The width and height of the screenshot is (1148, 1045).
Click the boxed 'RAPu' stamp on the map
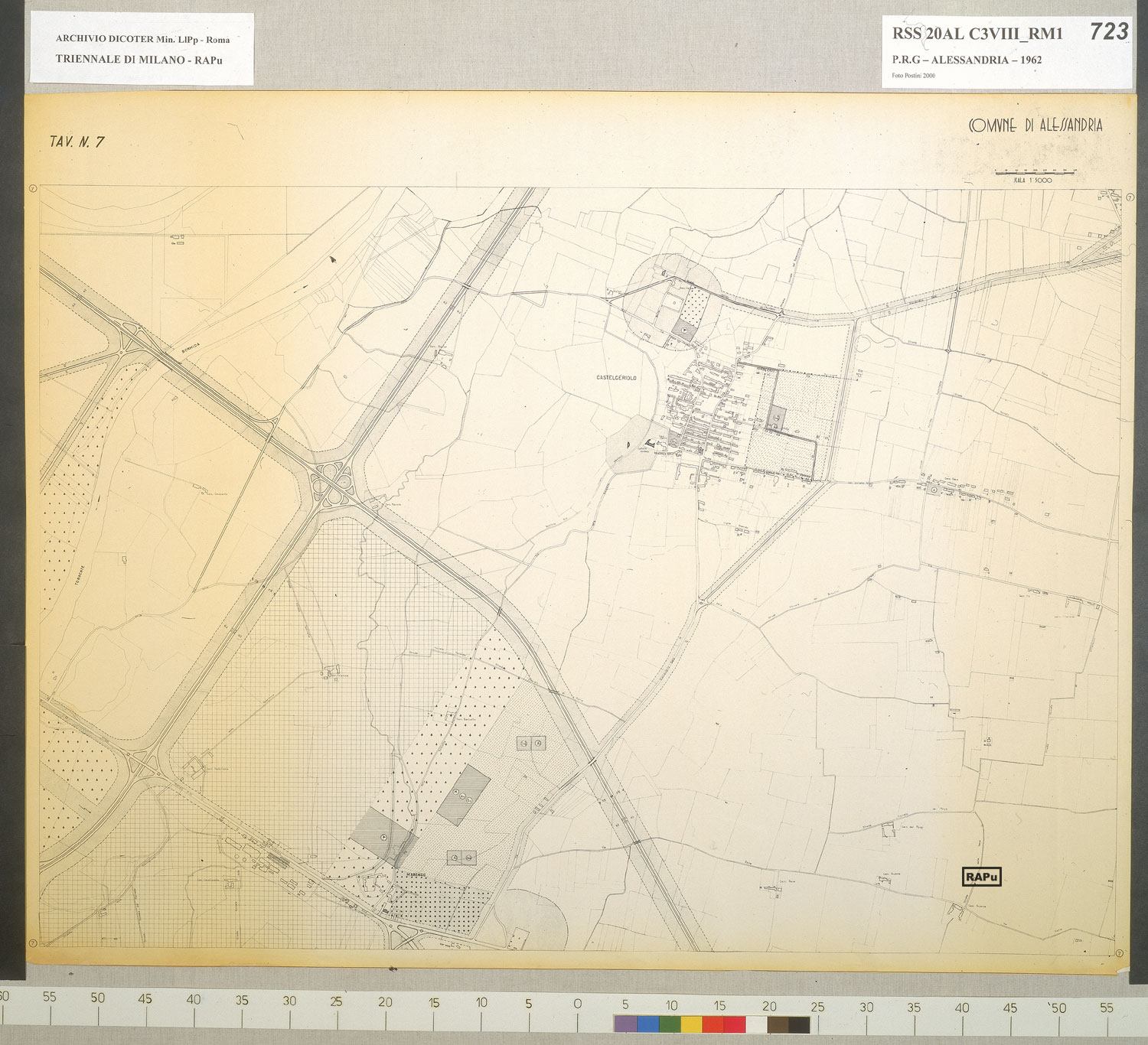(981, 877)
